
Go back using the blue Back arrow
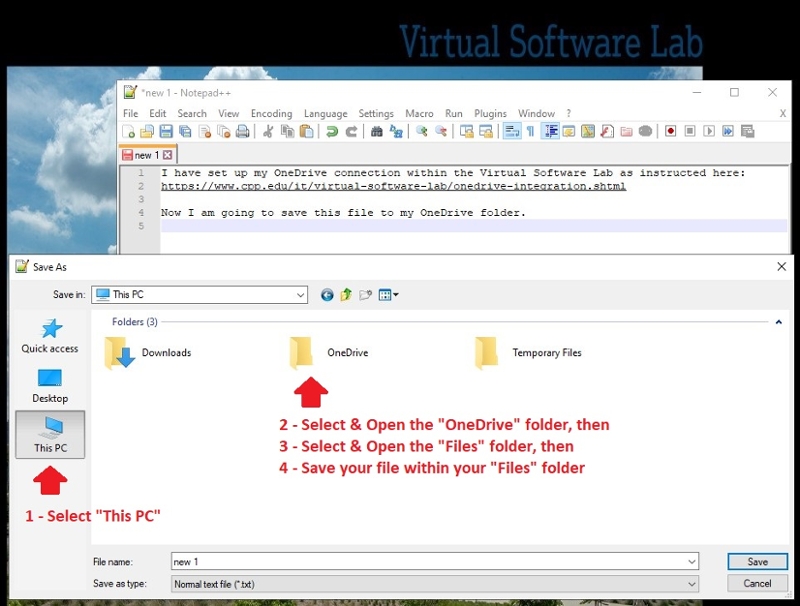[x=327, y=295]
